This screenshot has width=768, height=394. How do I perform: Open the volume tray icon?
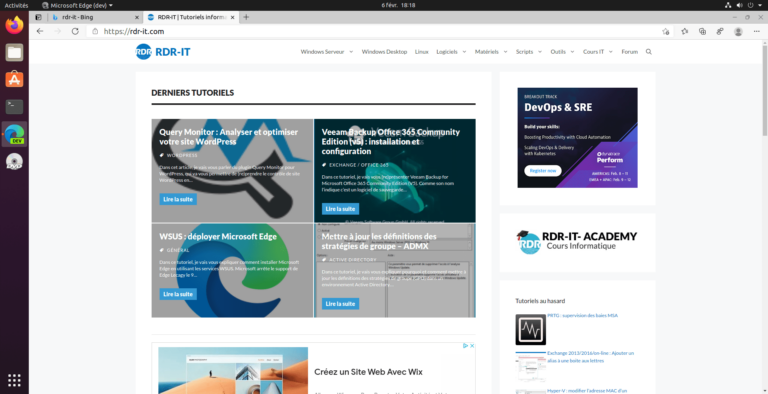point(740,5)
